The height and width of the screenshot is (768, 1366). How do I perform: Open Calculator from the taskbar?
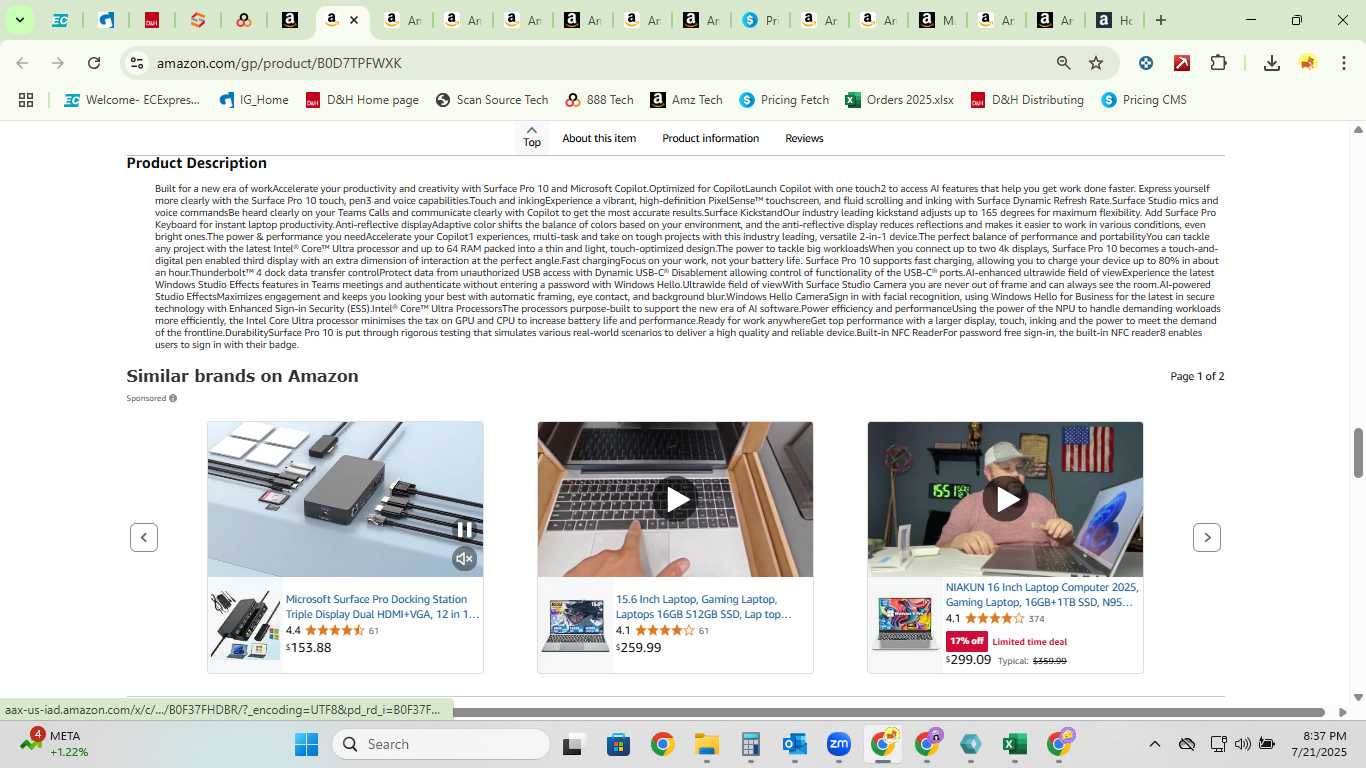pyautogui.click(x=751, y=744)
